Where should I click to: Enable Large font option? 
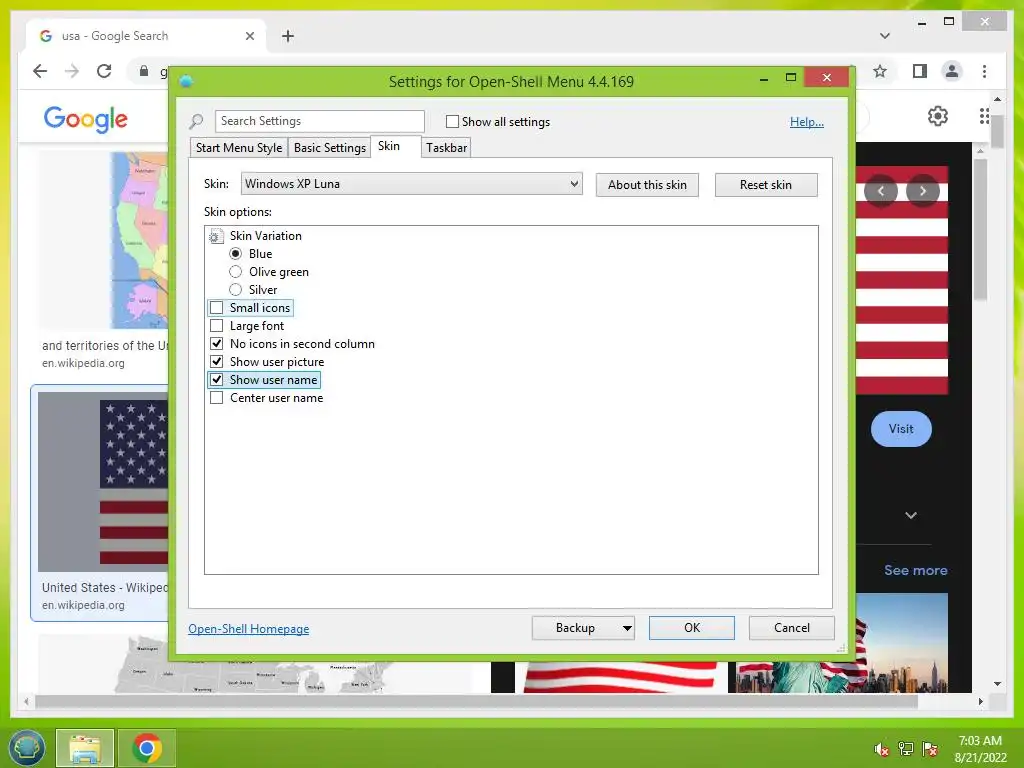(x=217, y=325)
